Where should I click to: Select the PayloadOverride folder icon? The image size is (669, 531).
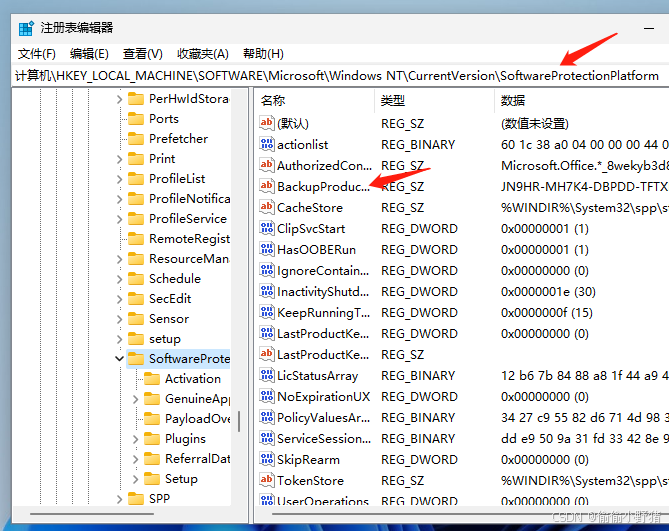[x=152, y=419]
